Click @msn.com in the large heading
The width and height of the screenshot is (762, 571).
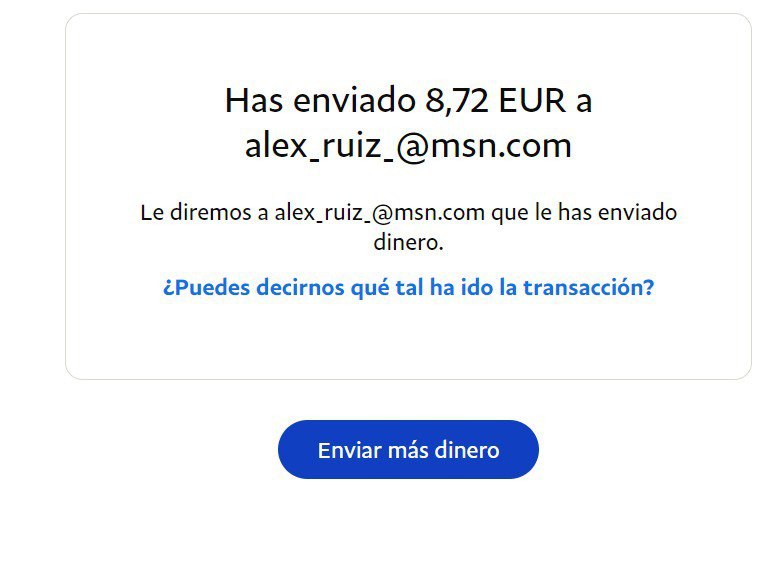click(x=484, y=145)
